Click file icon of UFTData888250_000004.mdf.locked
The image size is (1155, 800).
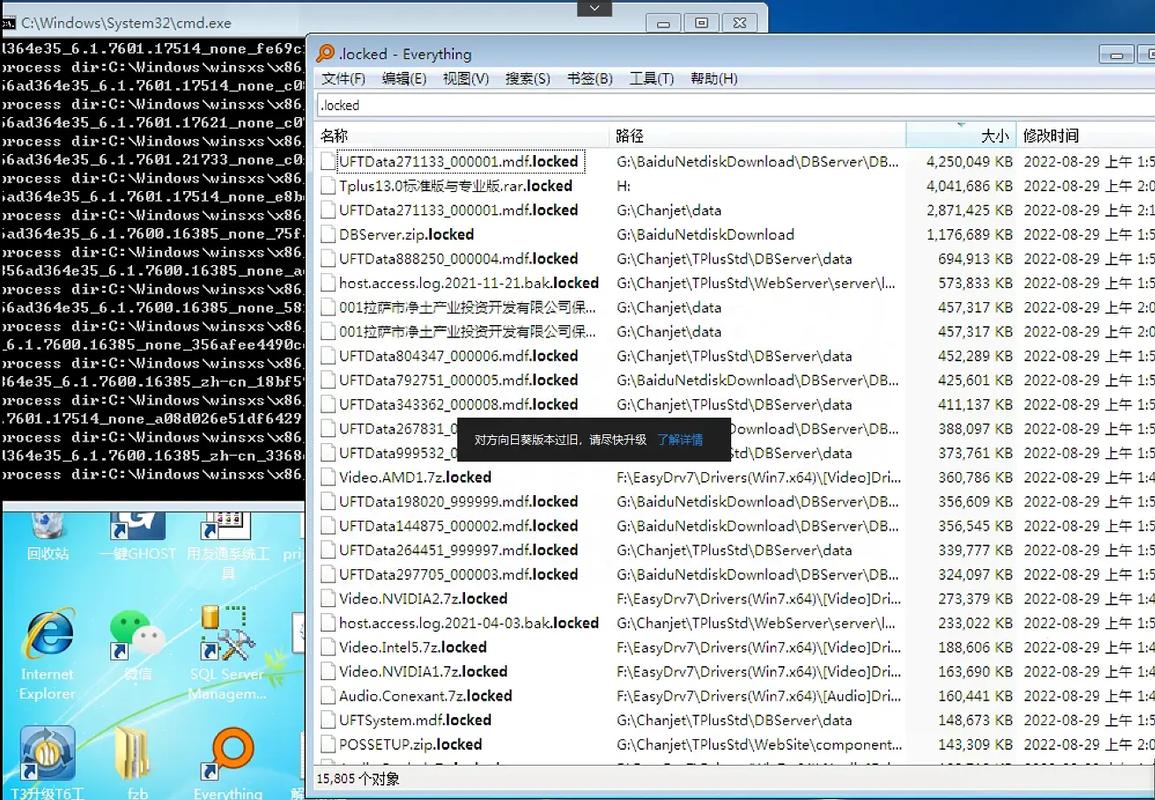tap(328, 259)
